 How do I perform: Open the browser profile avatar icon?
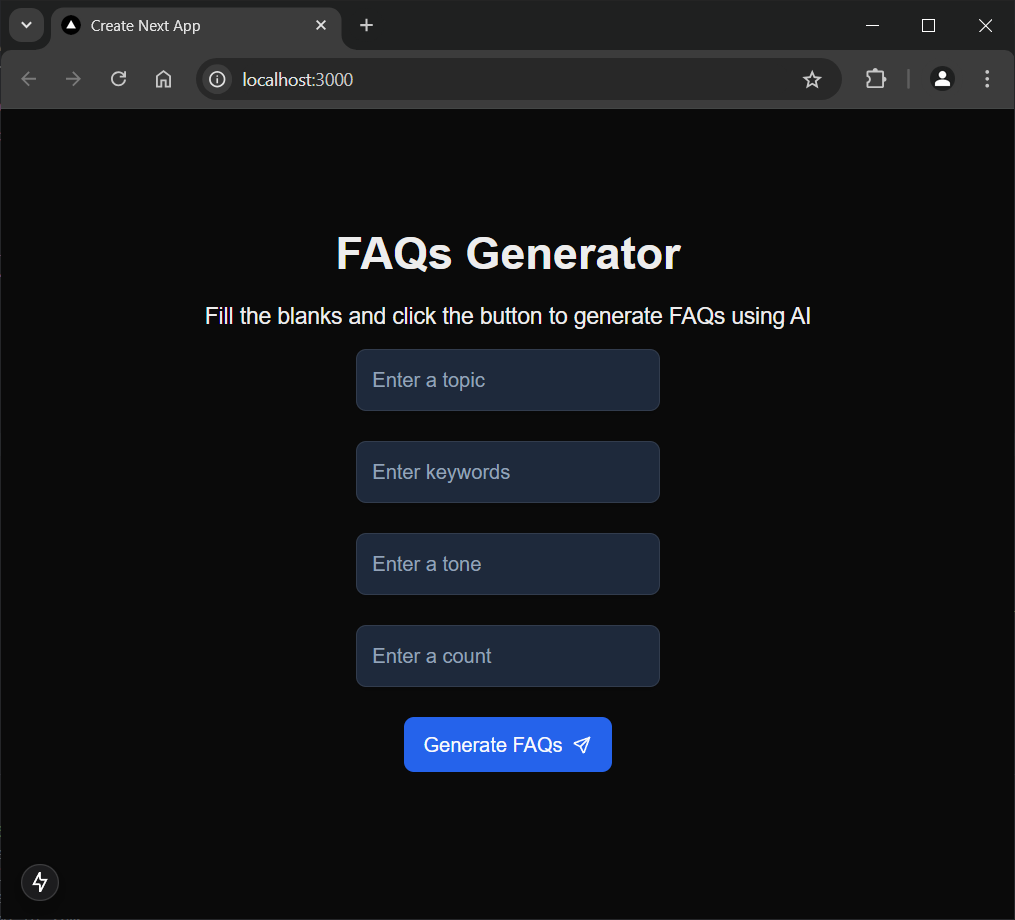click(942, 78)
